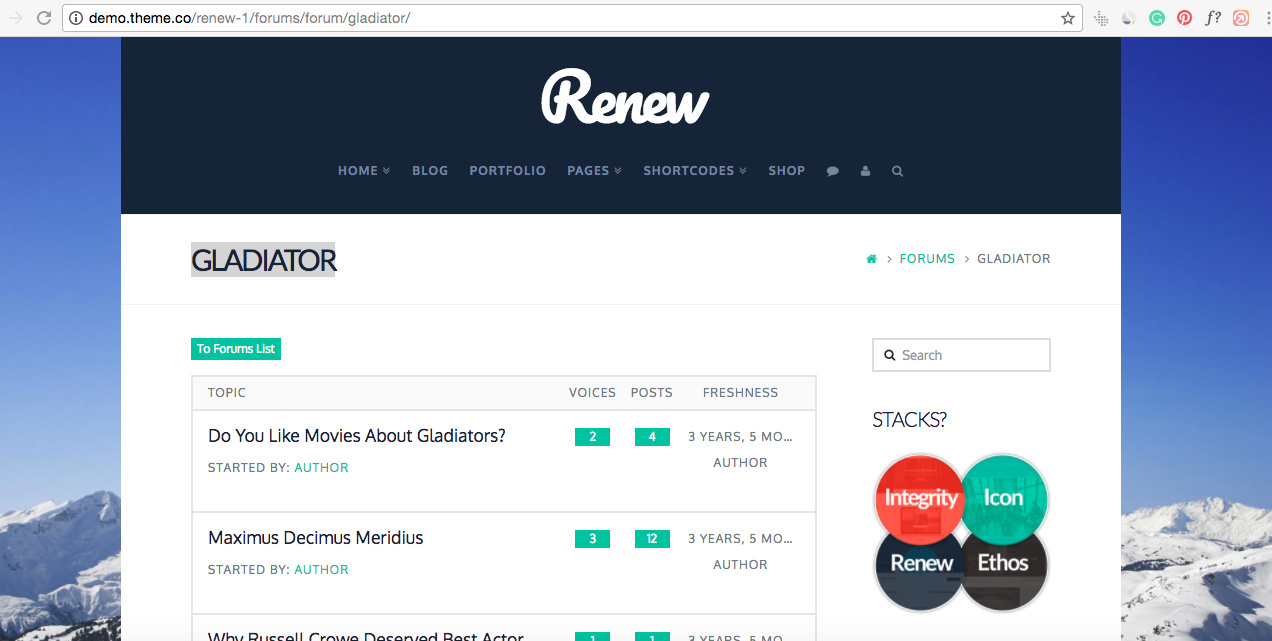The width and height of the screenshot is (1272, 641).
Task: Open the PORTFOLIO menu item
Action: [x=507, y=171]
